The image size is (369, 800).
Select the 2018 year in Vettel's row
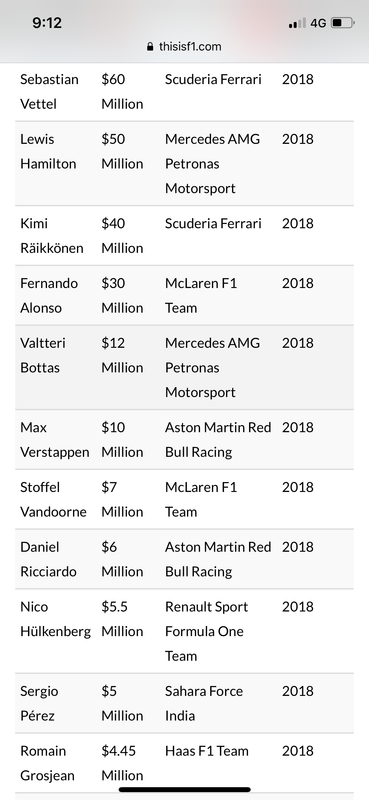[x=298, y=80]
